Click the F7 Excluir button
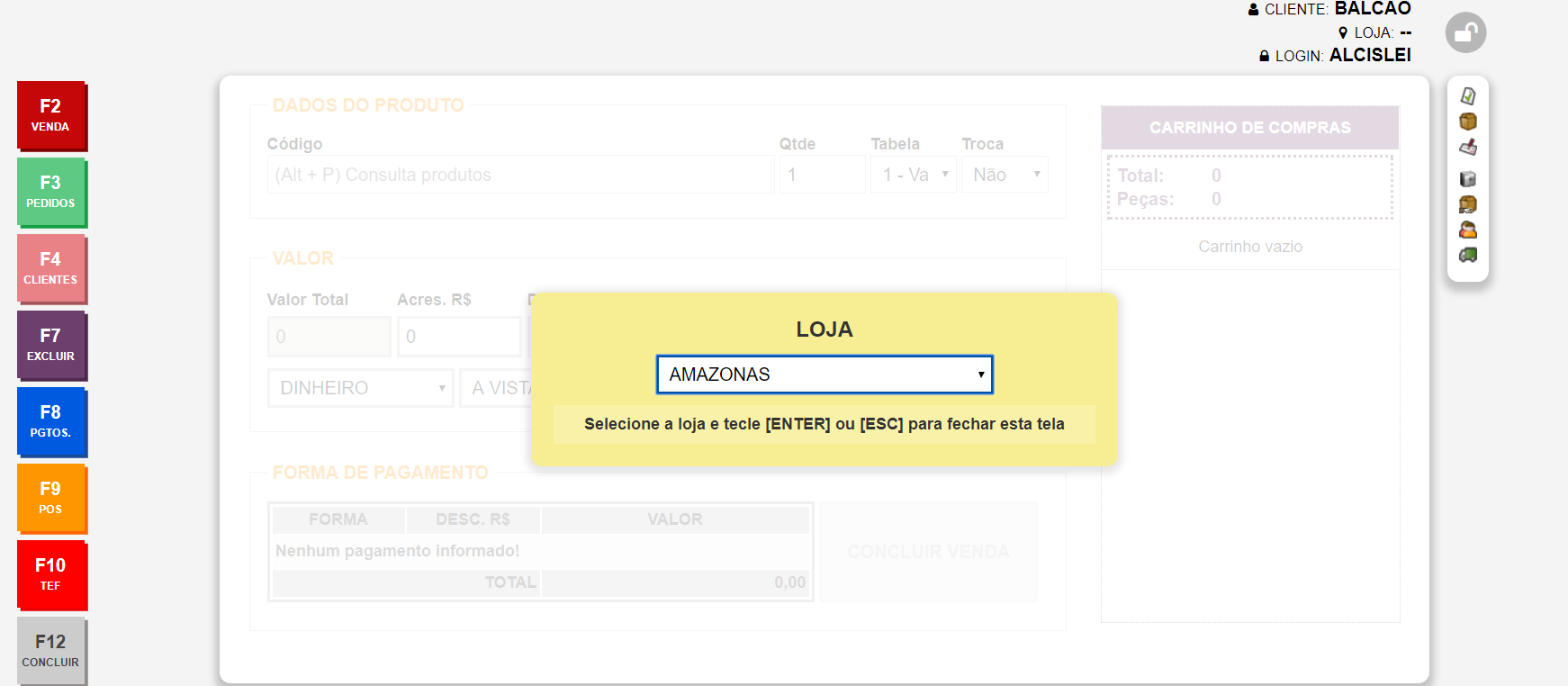Screen dimensions: 1568x686 pos(51,345)
